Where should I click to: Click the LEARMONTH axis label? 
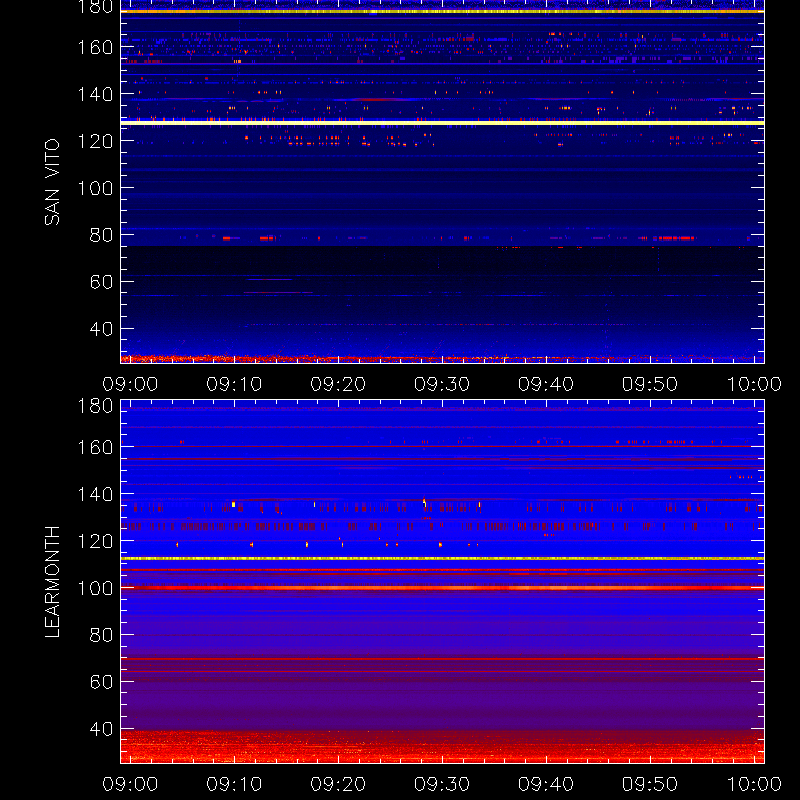tap(52, 582)
